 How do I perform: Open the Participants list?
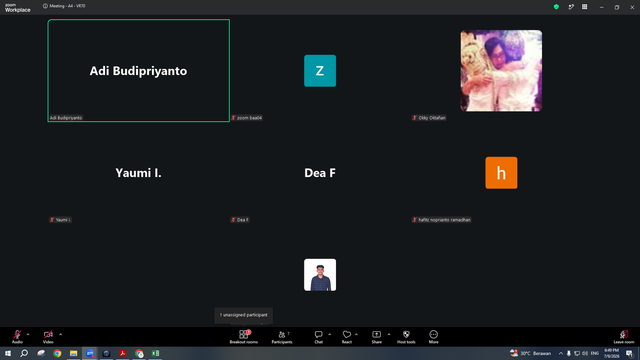(282, 337)
